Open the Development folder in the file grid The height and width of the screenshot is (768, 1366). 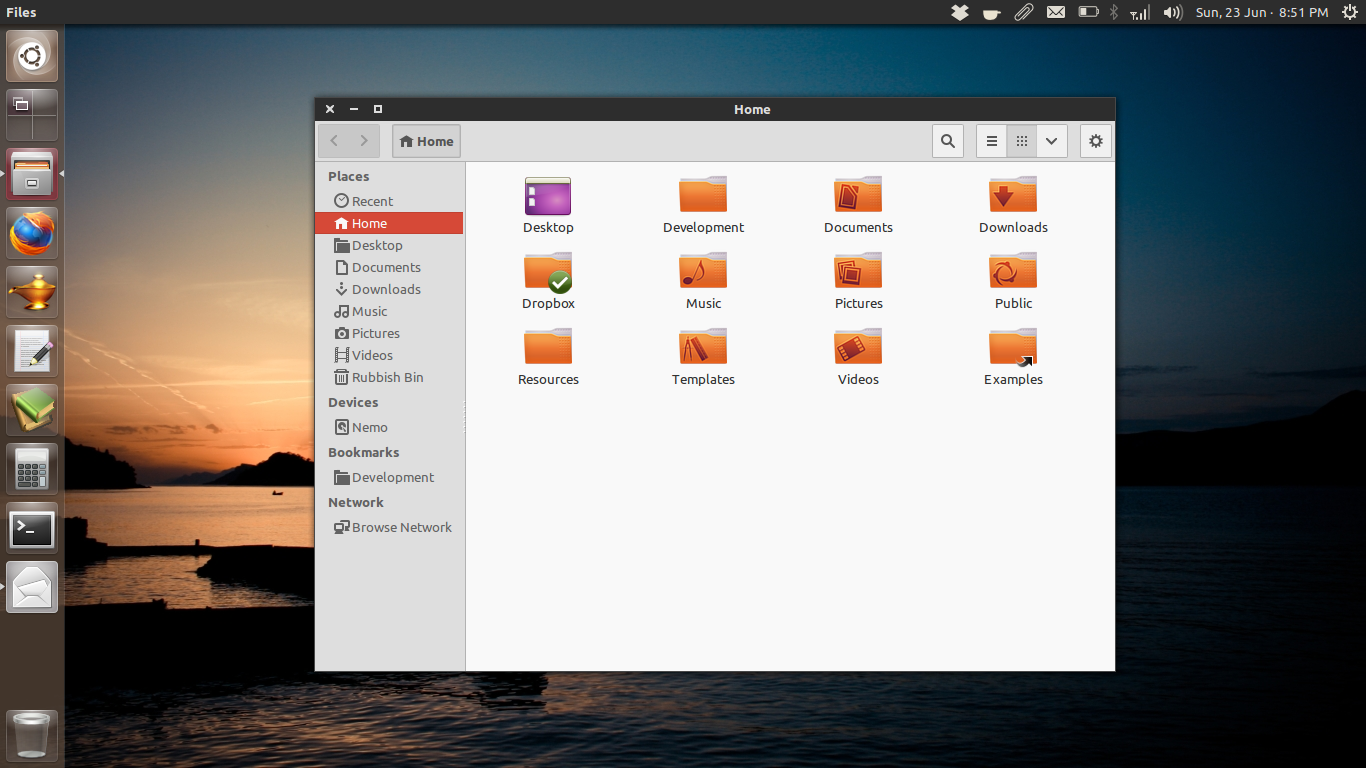[703, 195]
